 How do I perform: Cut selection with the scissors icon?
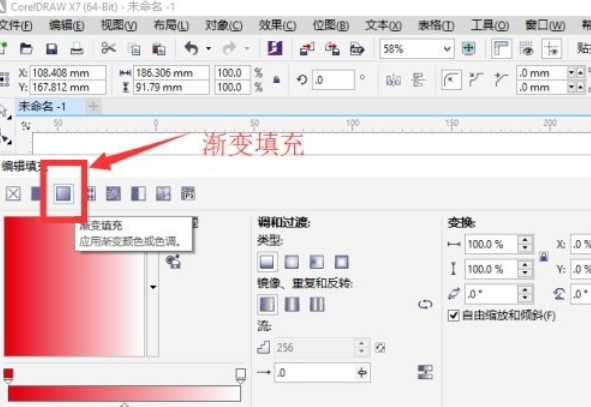[x=109, y=48]
